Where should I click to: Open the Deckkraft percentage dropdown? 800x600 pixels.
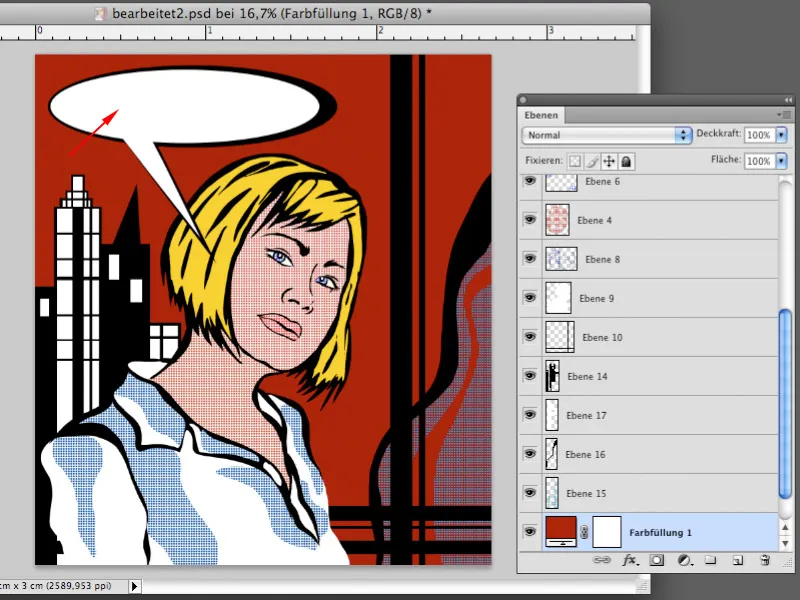point(782,134)
